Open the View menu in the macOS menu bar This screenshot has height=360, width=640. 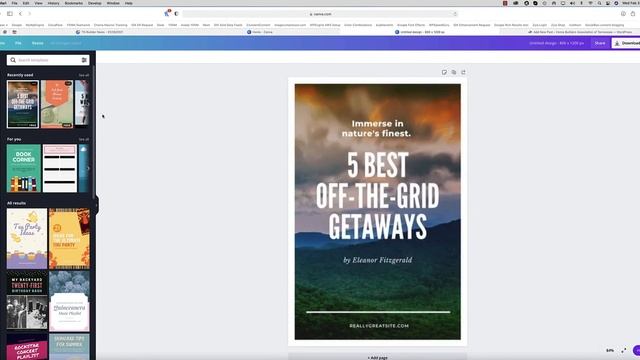pyautogui.click(x=38, y=3)
